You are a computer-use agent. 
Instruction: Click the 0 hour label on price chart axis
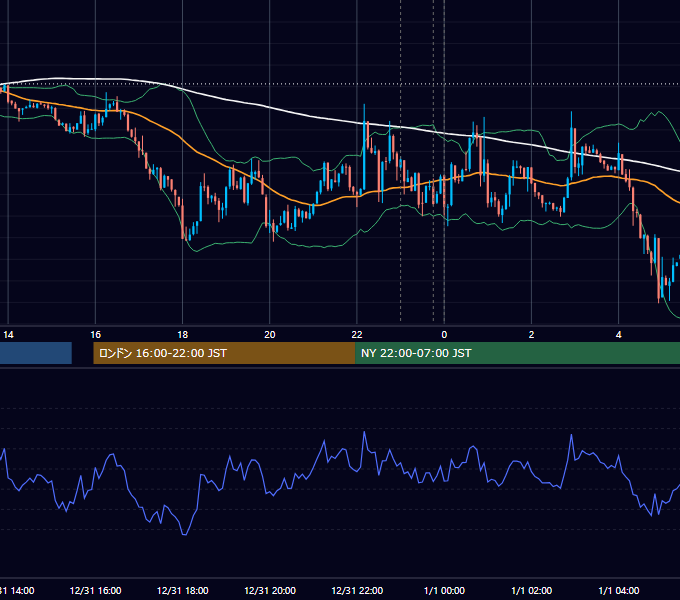pyautogui.click(x=444, y=335)
